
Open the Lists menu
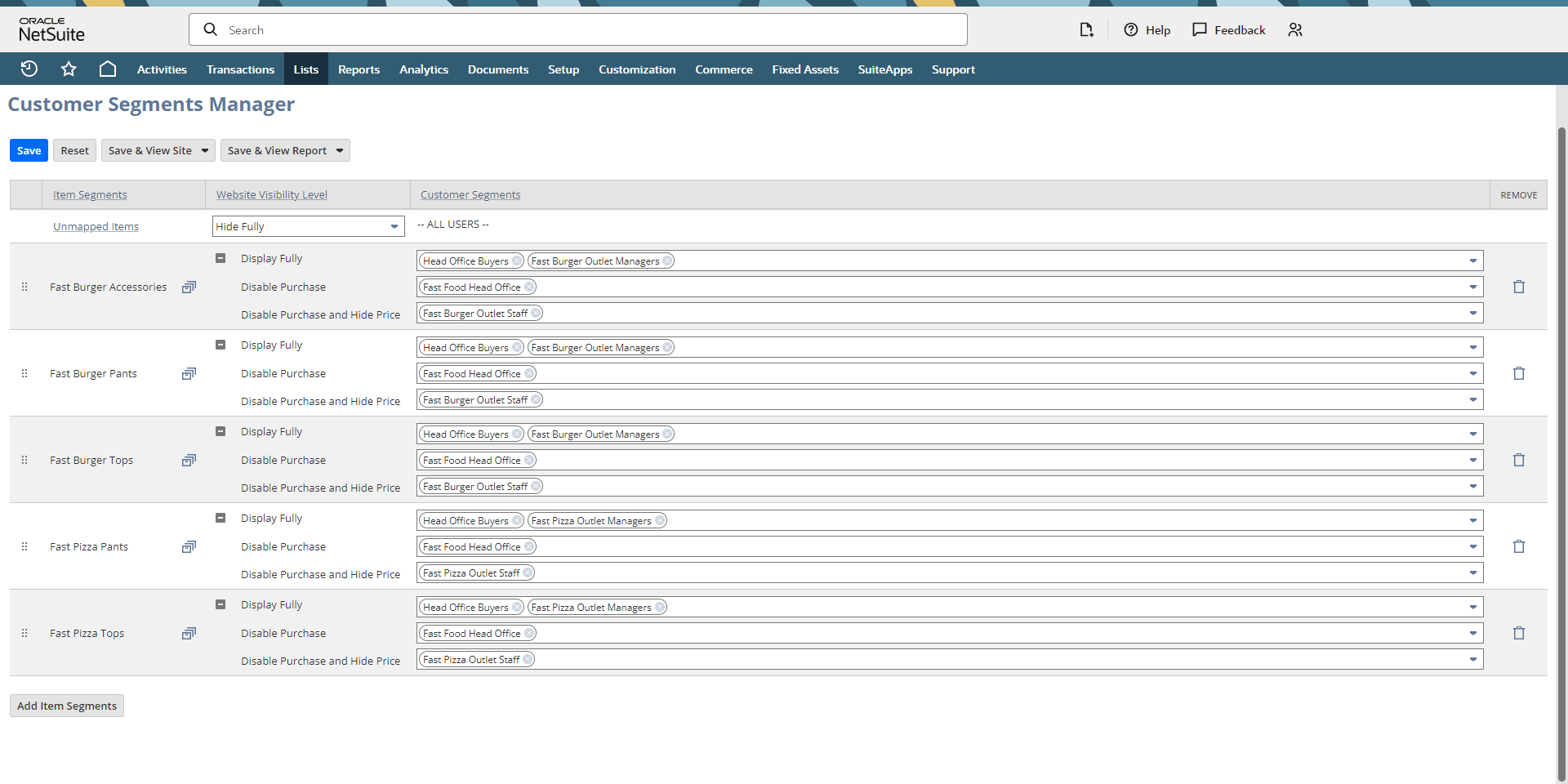[306, 69]
